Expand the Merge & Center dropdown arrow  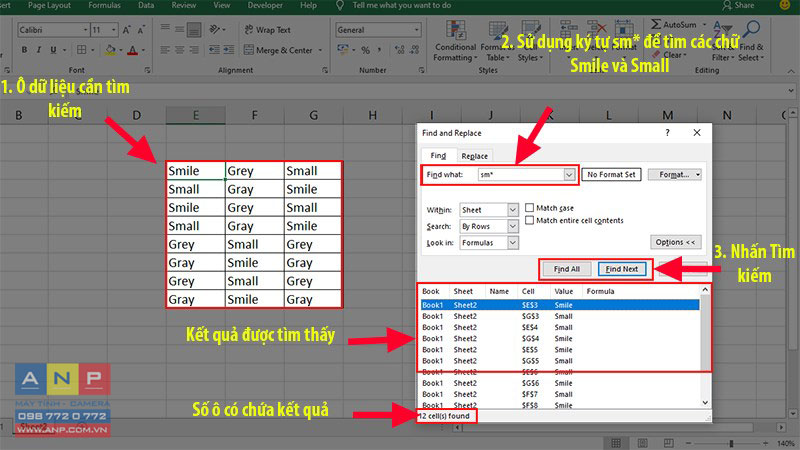click(320, 50)
